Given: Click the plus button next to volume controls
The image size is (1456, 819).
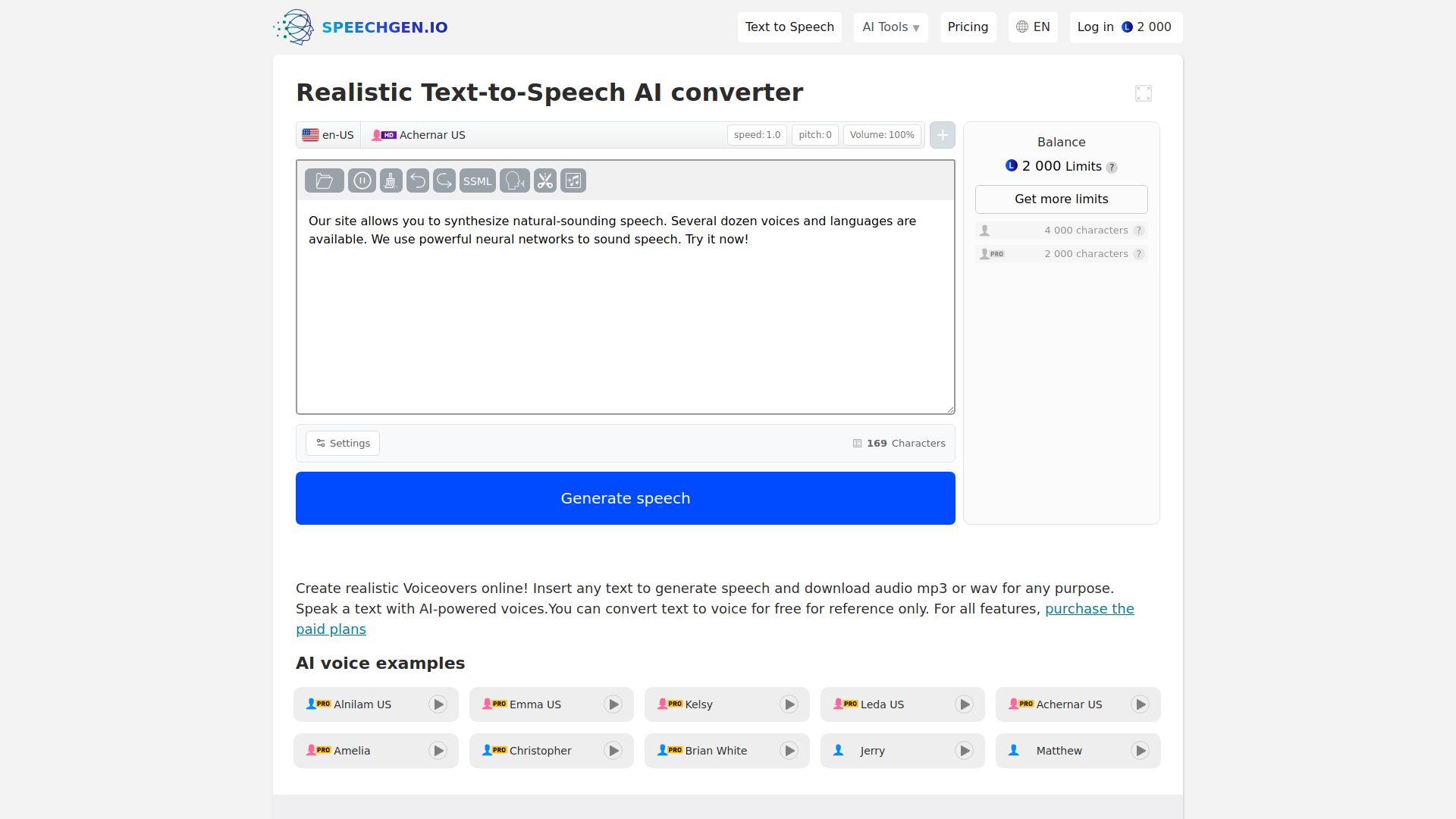Looking at the screenshot, I should [x=942, y=135].
